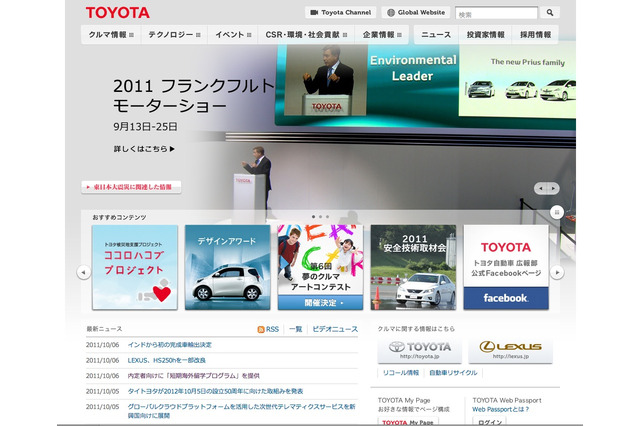Go to 投資家情報 section
Screen dimensions: 640x426
click(485, 35)
